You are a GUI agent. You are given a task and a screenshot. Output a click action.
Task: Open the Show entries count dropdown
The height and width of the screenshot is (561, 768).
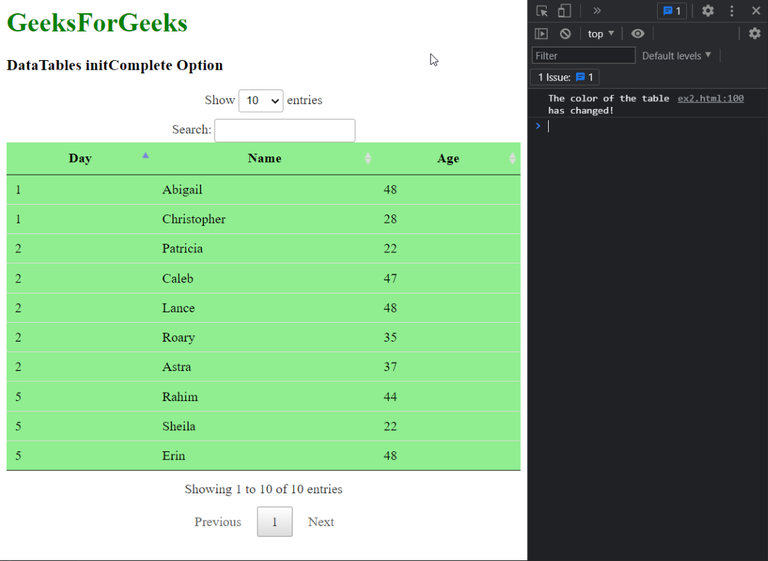tap(261, 100)
